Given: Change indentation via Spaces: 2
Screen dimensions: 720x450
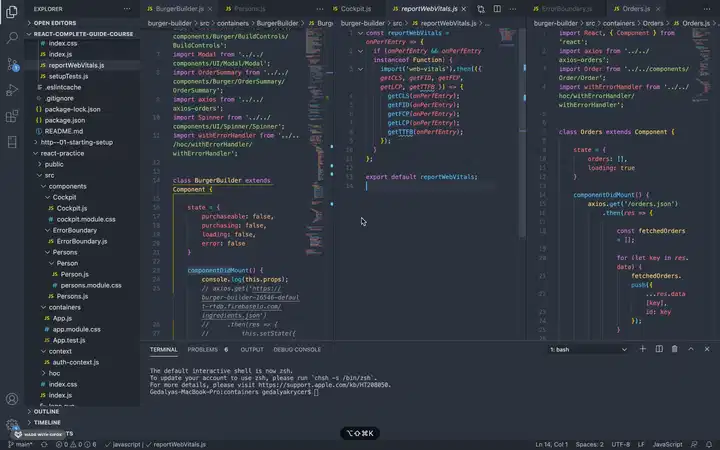Looking at the screenshot, I should pyautogui.click(x=590, y=444).
